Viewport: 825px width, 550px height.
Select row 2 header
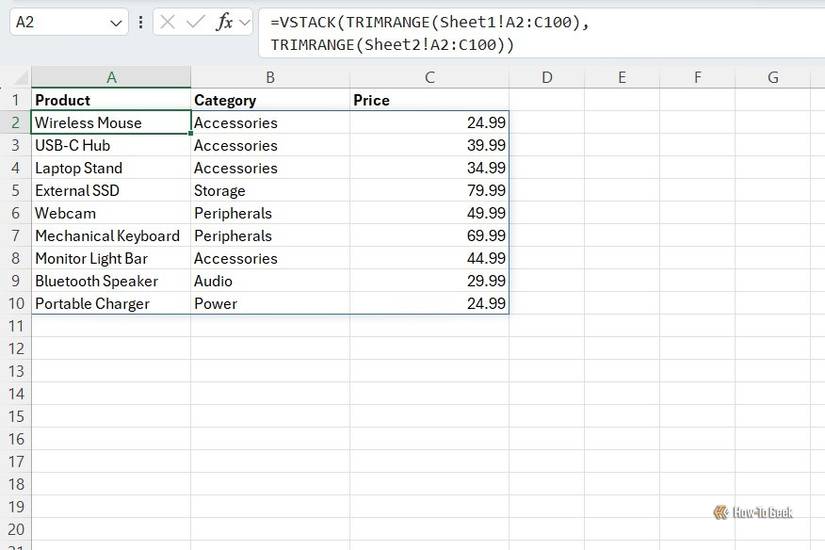tap(16, 123)
